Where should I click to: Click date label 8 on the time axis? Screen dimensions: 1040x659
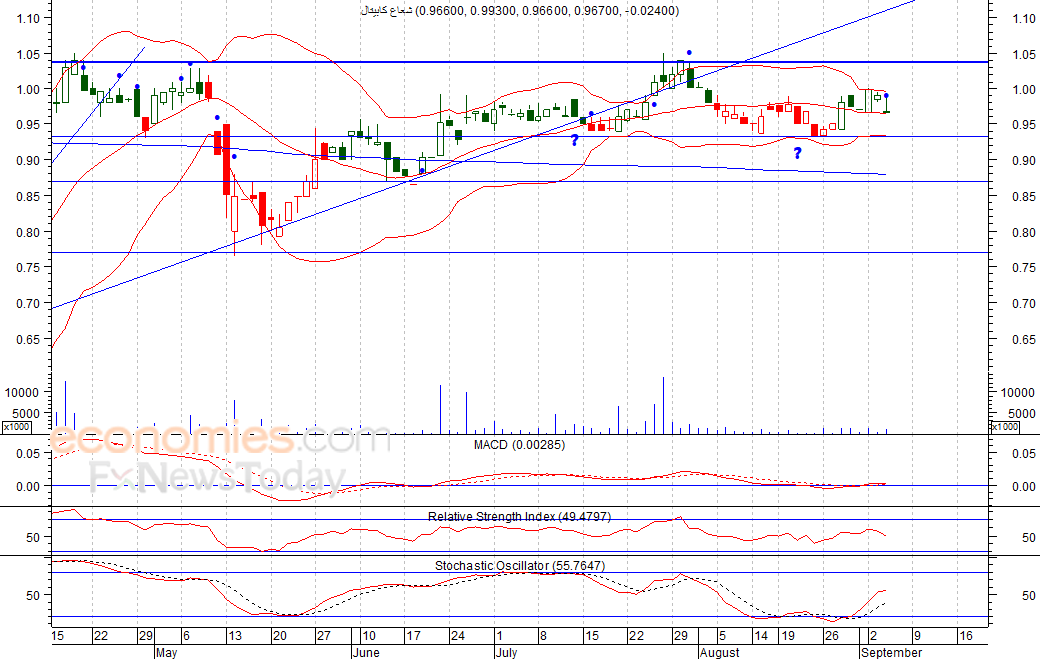pyautogui.click(x=543, y=636)
